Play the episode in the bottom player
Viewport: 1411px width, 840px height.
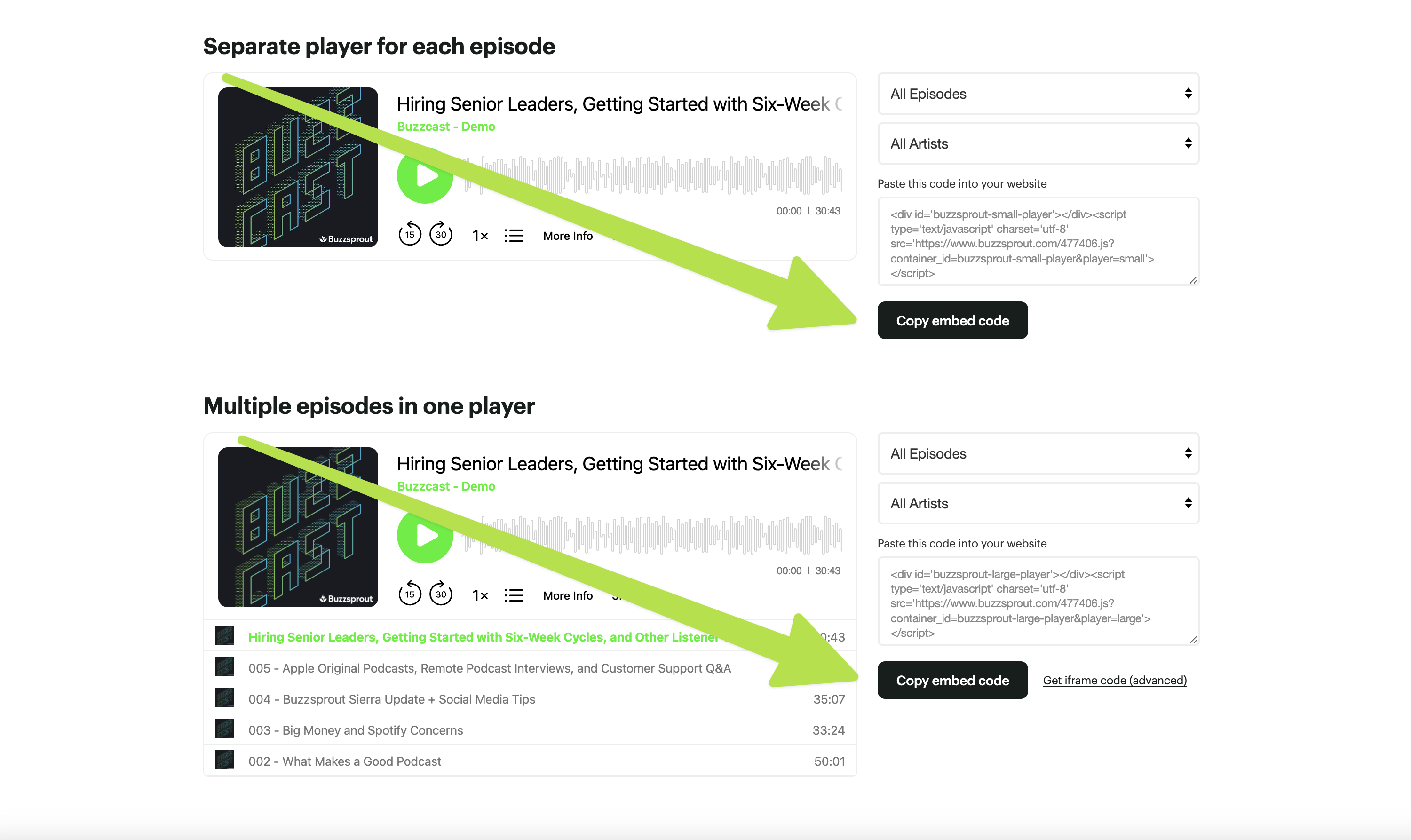425,536
